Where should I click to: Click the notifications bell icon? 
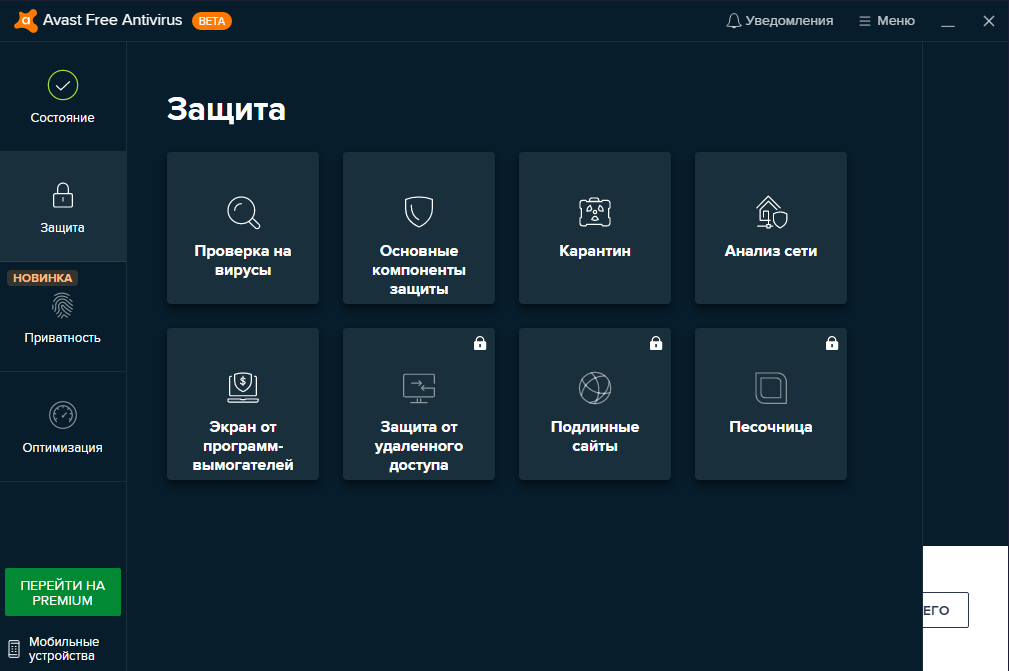point(734,21)
